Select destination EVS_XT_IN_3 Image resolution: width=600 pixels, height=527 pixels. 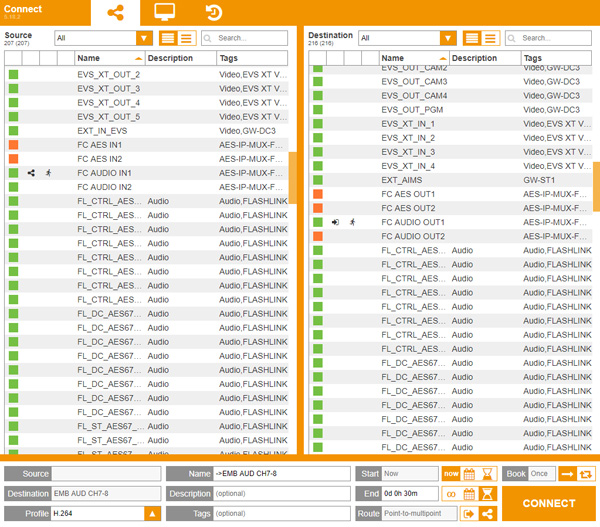[x=451, y=152]
